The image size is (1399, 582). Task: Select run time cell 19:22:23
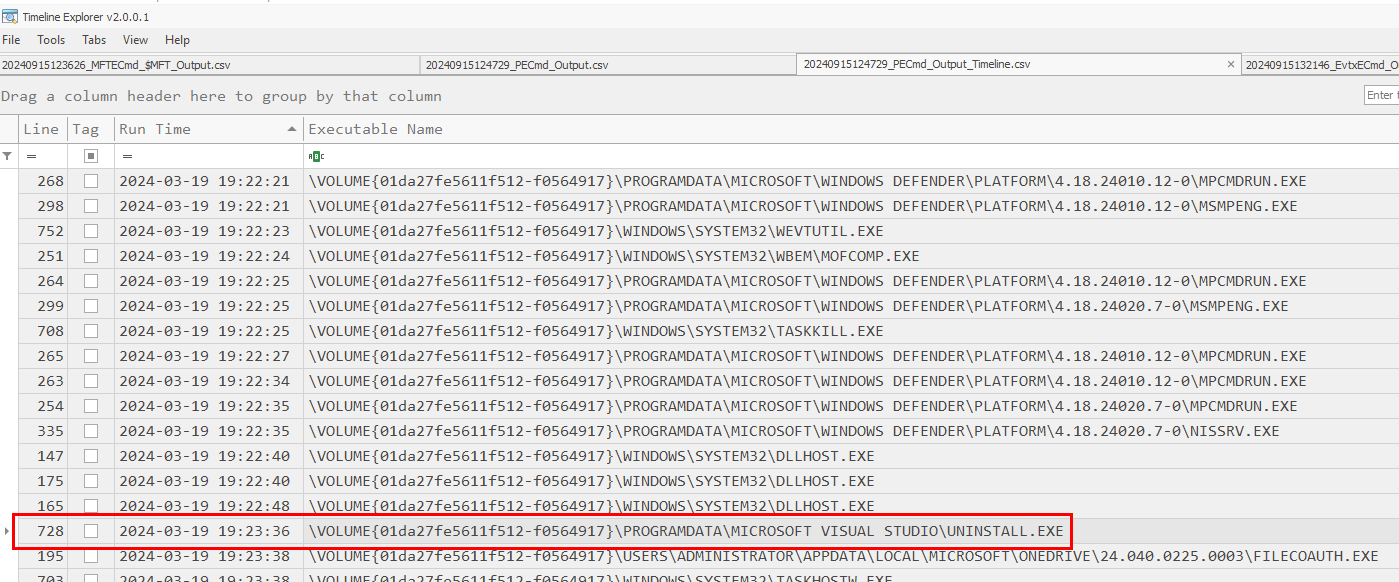[x=209, y=231]
